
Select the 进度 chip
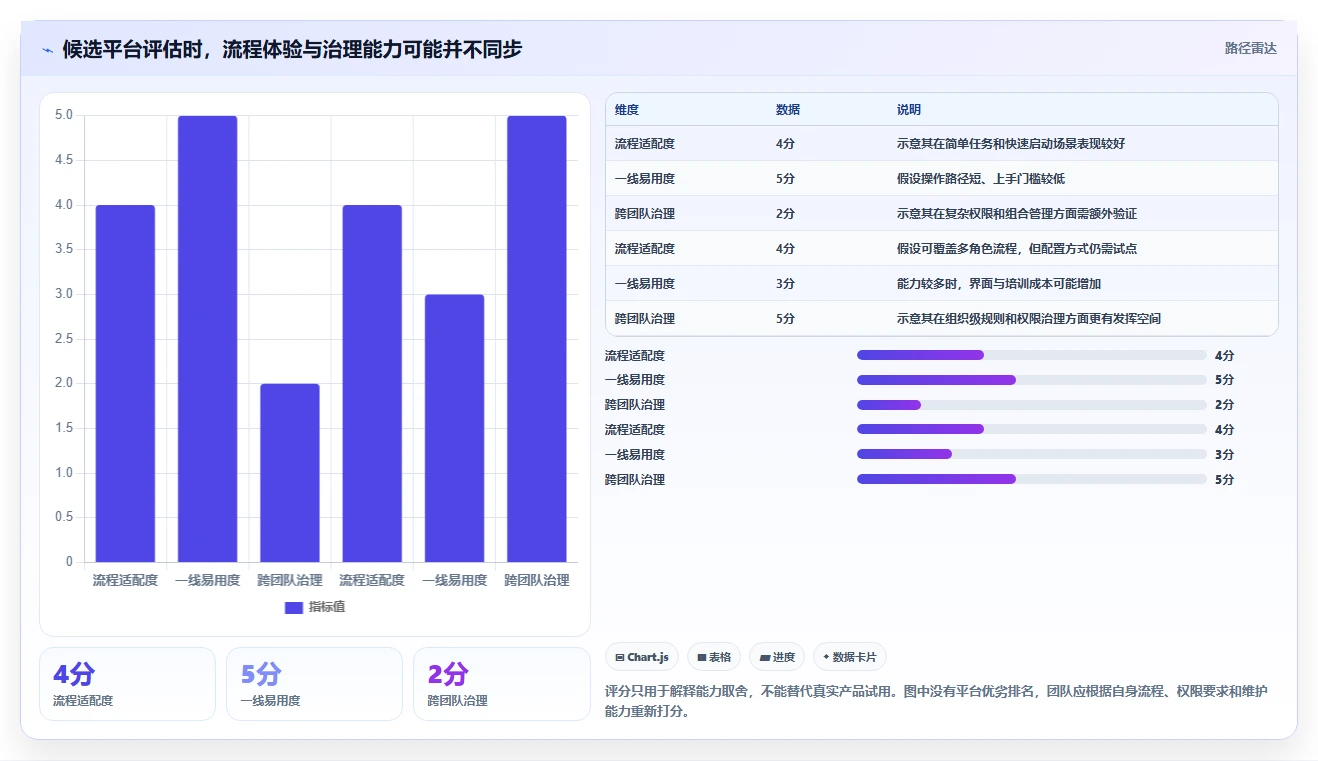777,657
